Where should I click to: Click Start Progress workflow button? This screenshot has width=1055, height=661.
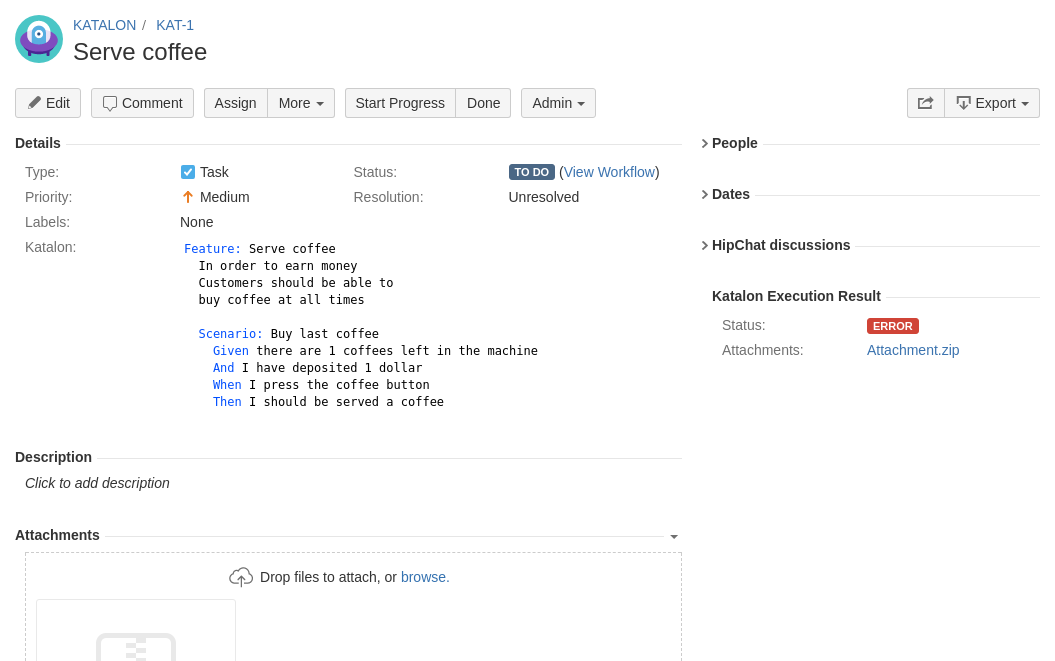[400, 103]
